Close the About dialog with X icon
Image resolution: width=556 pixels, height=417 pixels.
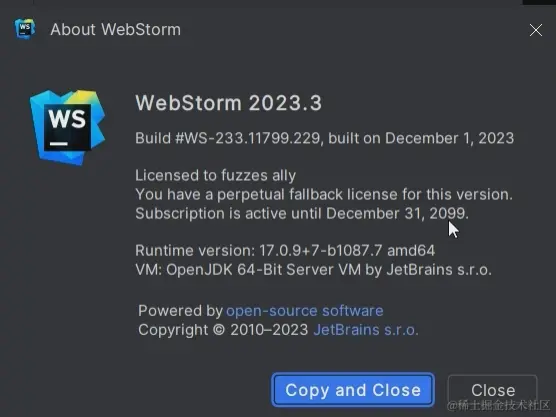535,30
